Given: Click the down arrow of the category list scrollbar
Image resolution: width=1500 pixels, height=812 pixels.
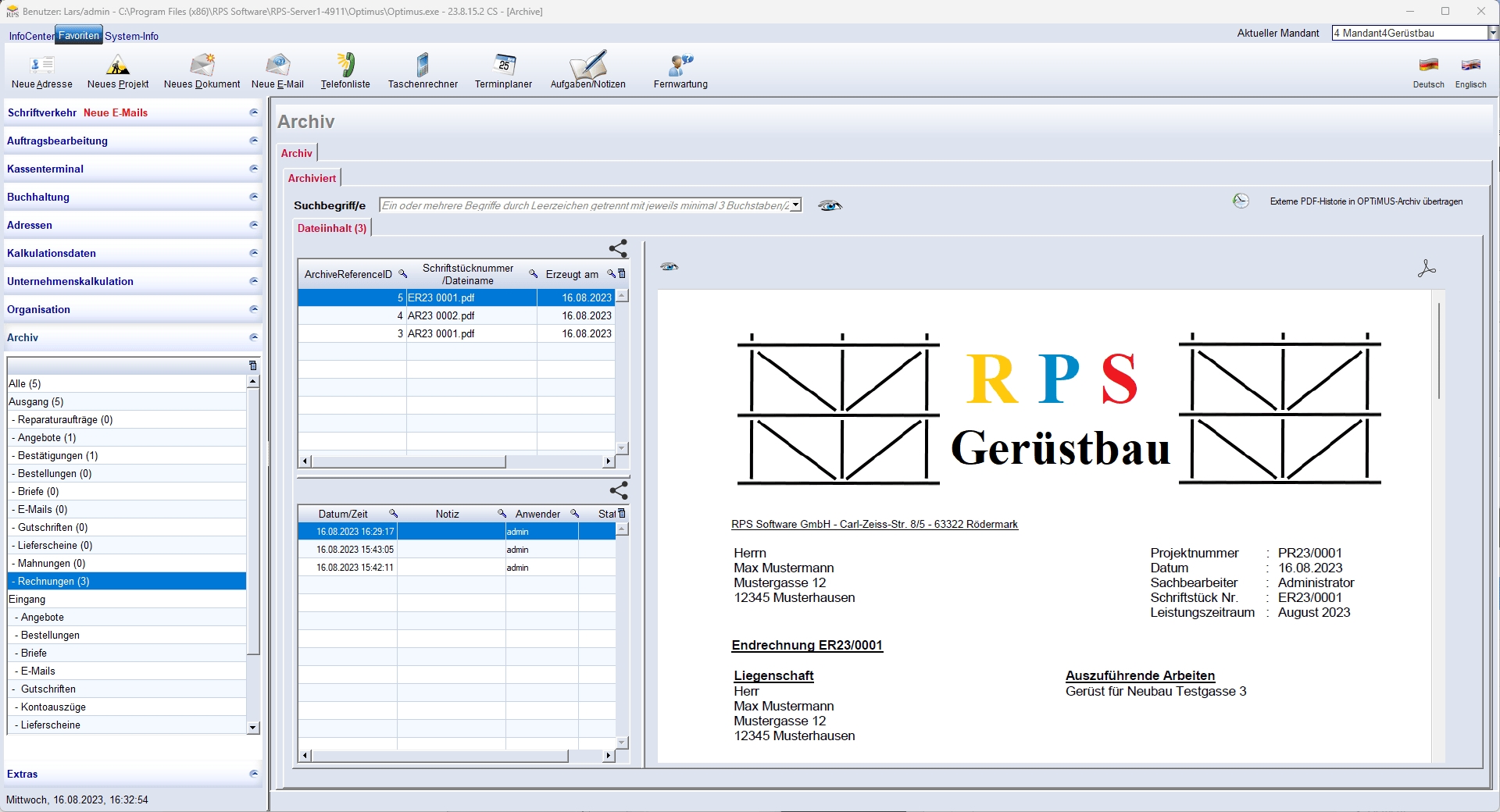Looking at the screenshot, I should (x=252, y=728).
